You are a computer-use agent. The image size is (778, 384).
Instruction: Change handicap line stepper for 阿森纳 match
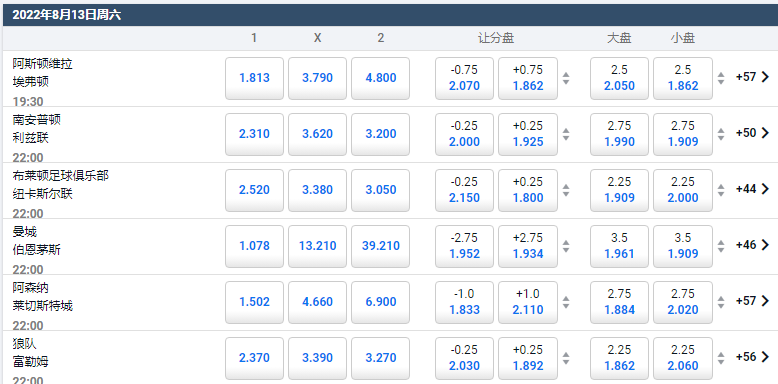[566, 303]
